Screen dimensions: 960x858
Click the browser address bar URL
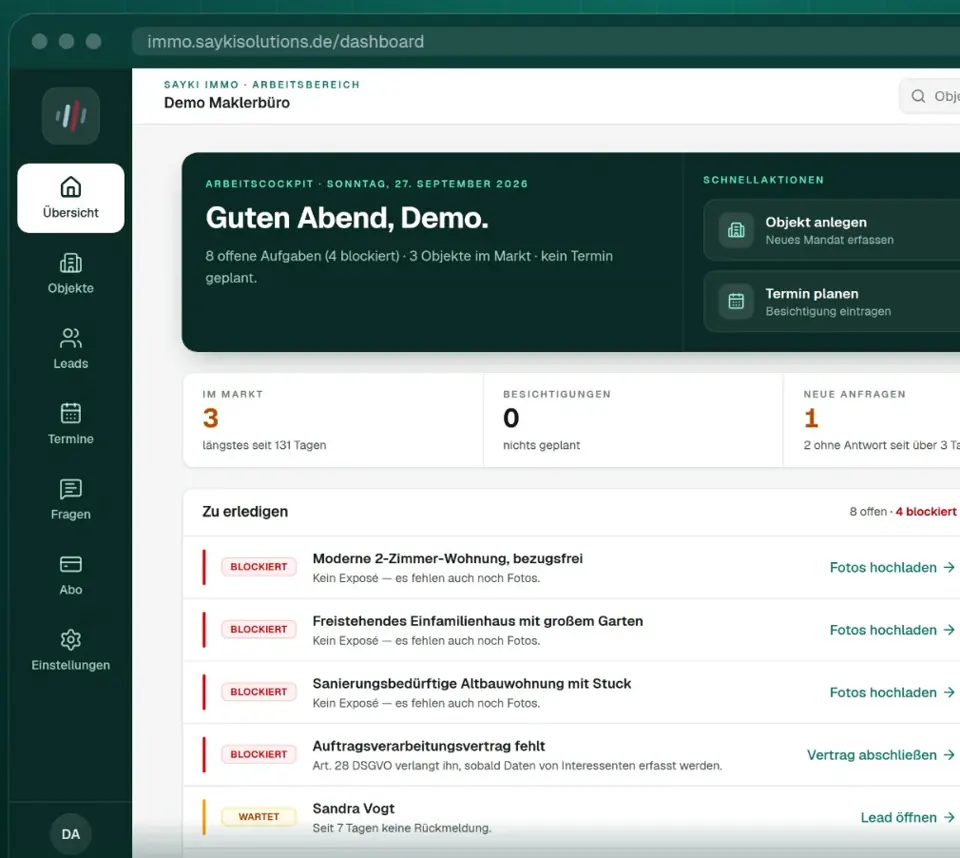pos(285,42)
